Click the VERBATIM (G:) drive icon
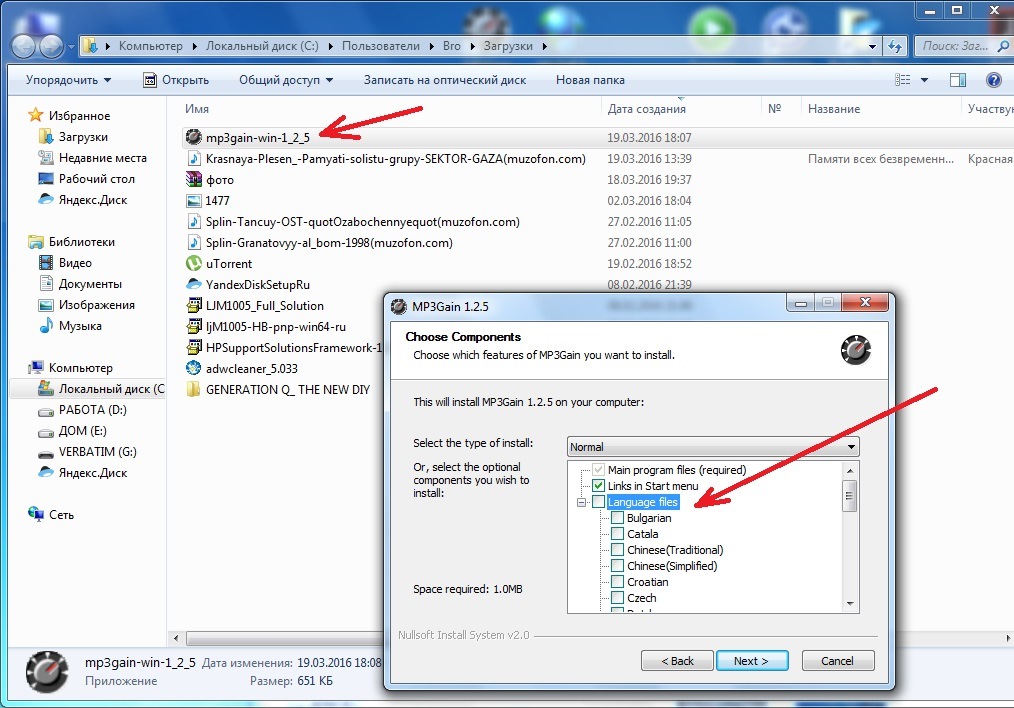Viewport: 1014px width, 708px height. [x=45, y=453]
